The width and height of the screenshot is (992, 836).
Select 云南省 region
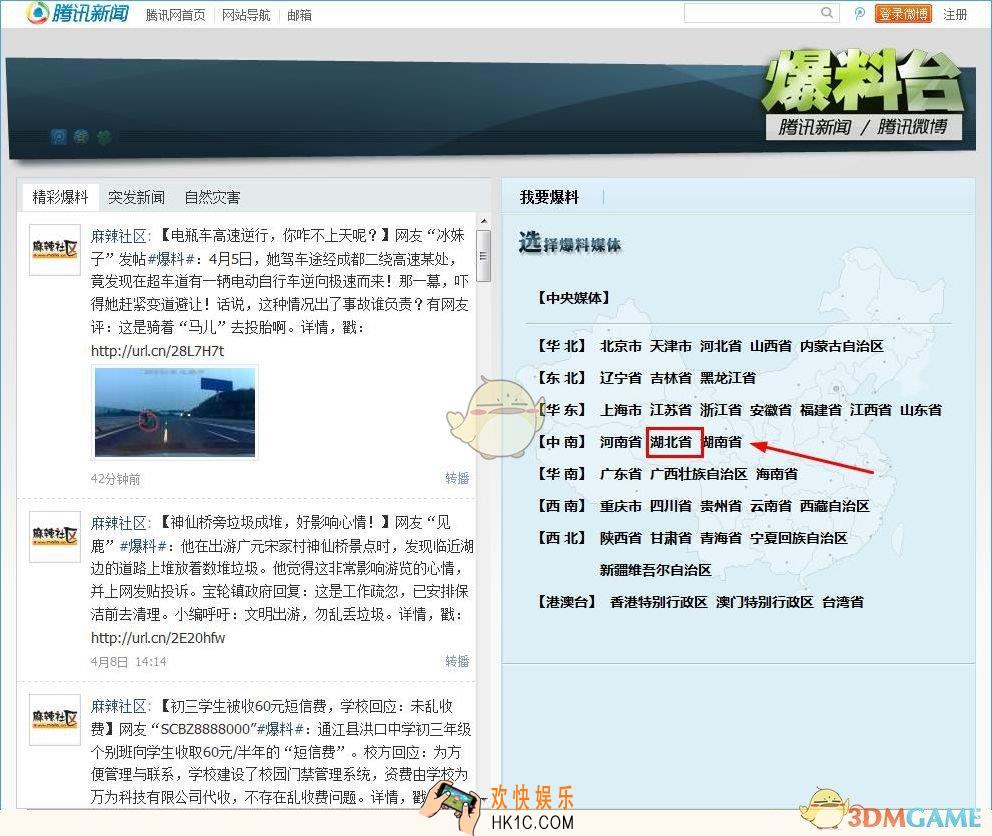[x=771, y=506]
